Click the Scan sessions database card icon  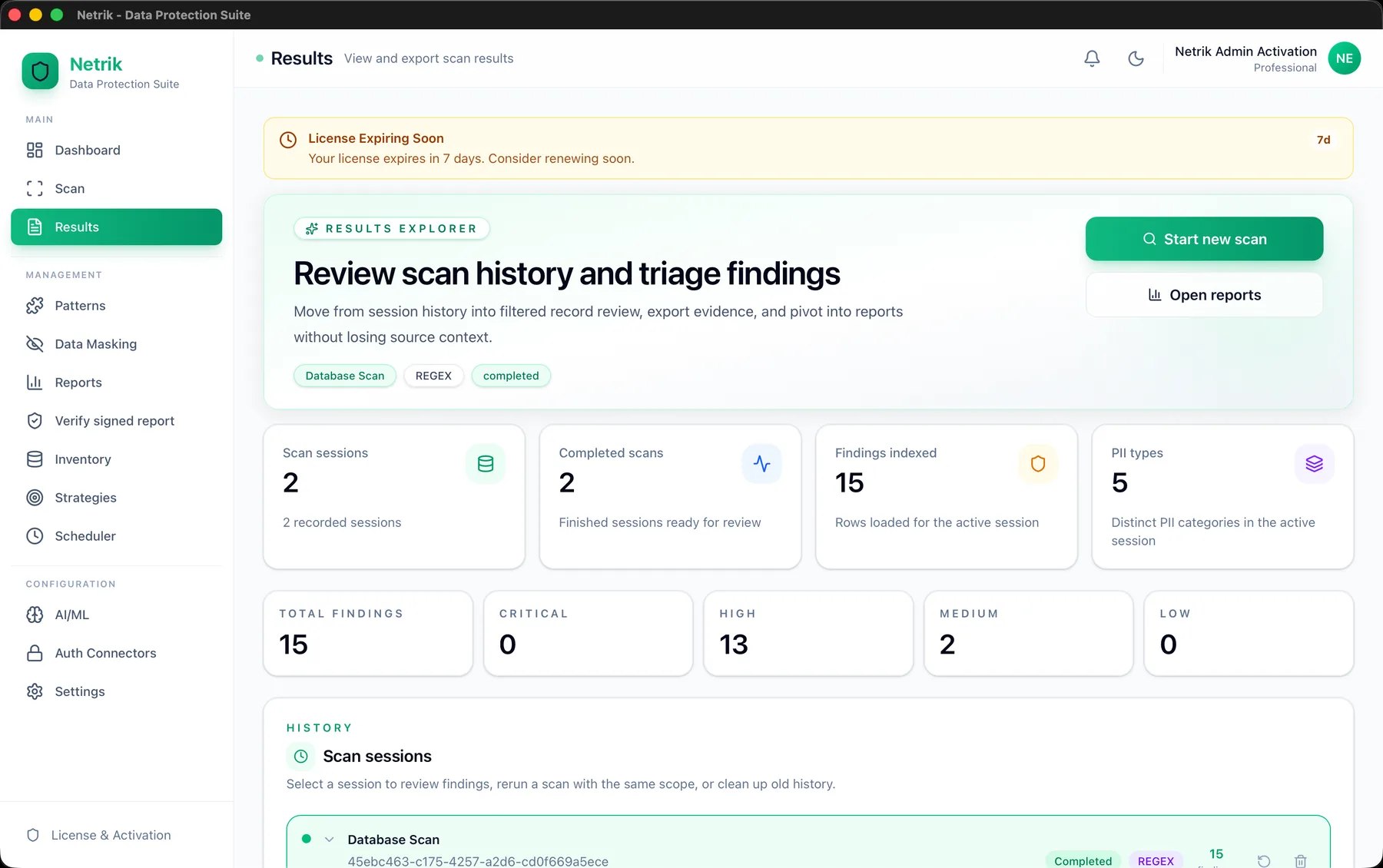pos(486,464)
